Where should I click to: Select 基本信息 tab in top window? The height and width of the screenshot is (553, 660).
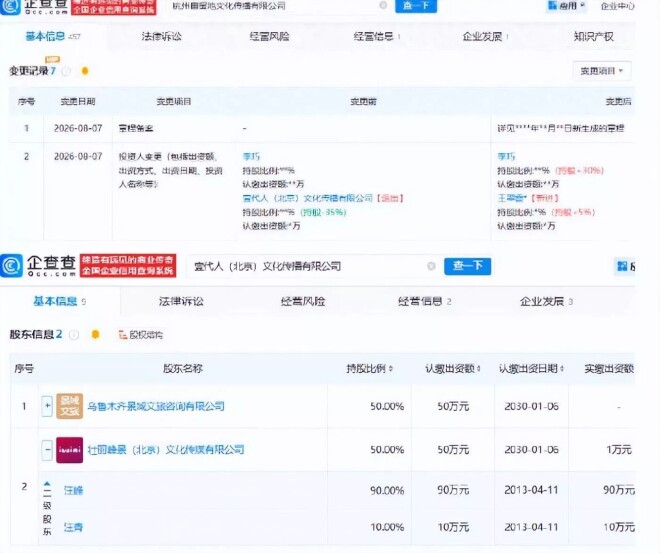53,37
